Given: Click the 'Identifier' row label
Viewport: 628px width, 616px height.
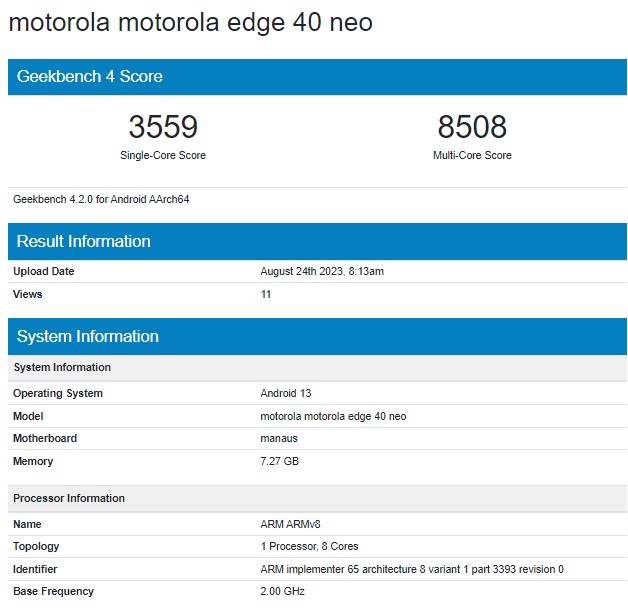Looking at the screenshot, I should tap(35, 569).
